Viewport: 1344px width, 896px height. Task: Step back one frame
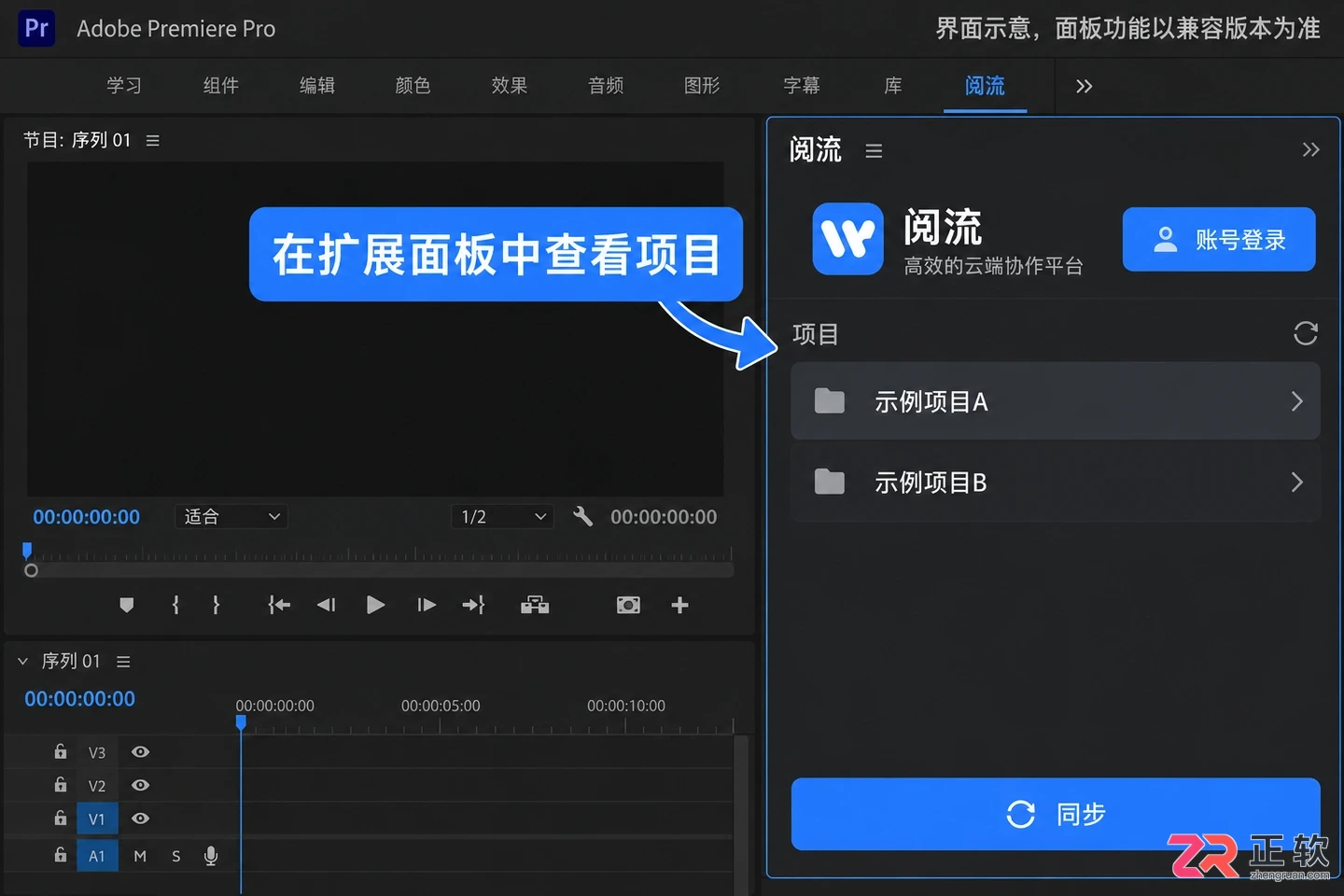coord(326,605)
